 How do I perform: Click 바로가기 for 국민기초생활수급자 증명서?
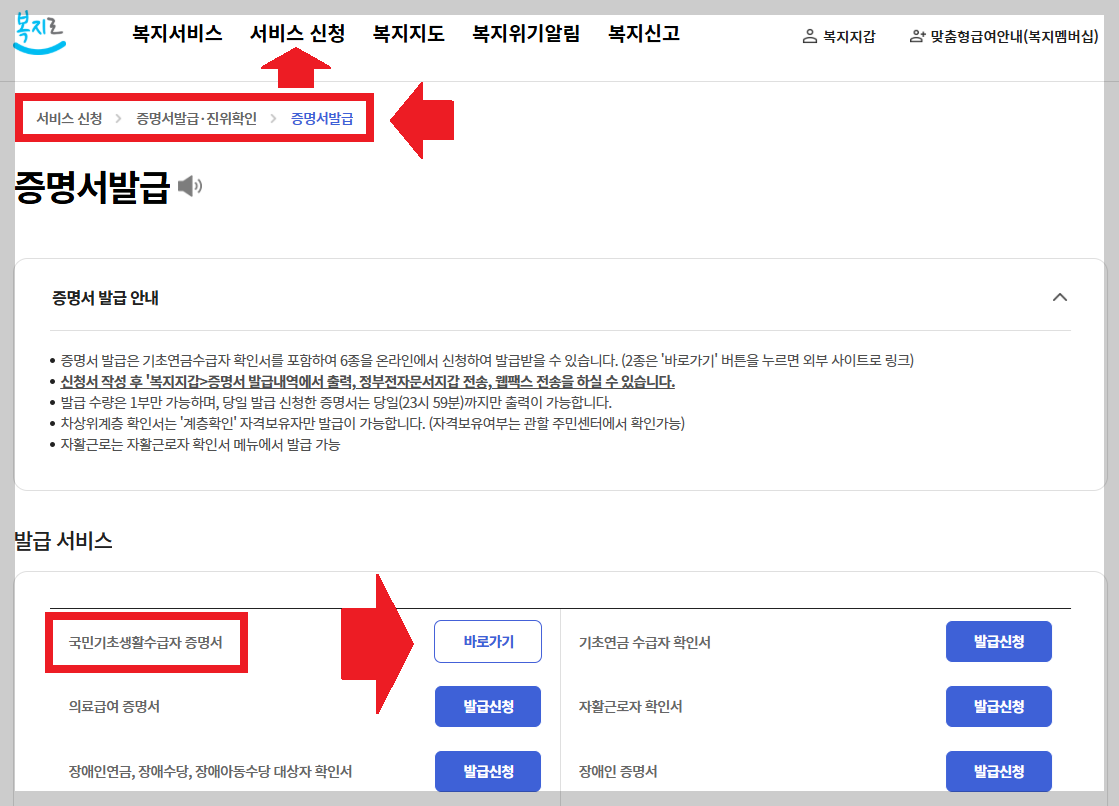(487, 641)
